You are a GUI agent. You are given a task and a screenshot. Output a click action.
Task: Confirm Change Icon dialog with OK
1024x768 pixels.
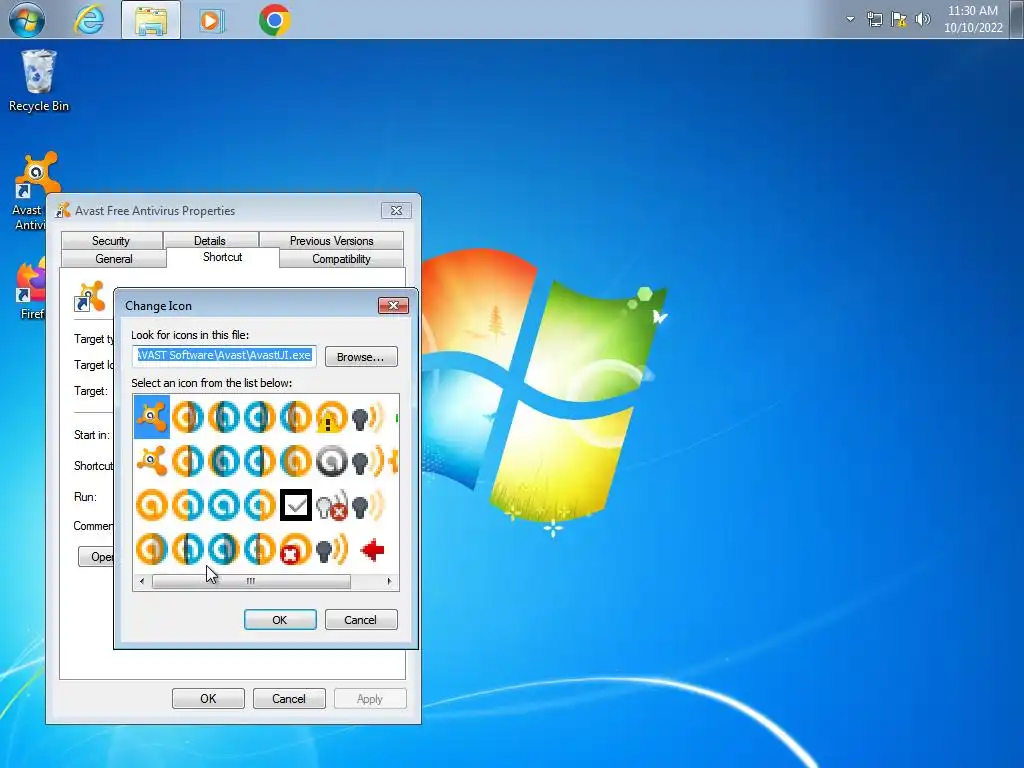[280, 620]
